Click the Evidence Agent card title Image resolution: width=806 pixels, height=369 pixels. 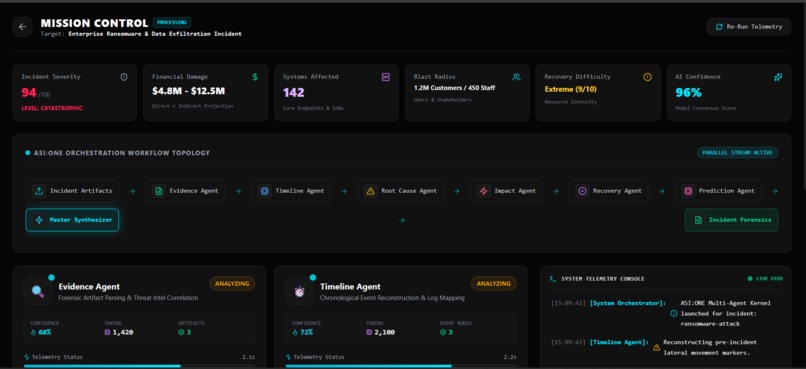pyautogui.click(x=89, y=287)
